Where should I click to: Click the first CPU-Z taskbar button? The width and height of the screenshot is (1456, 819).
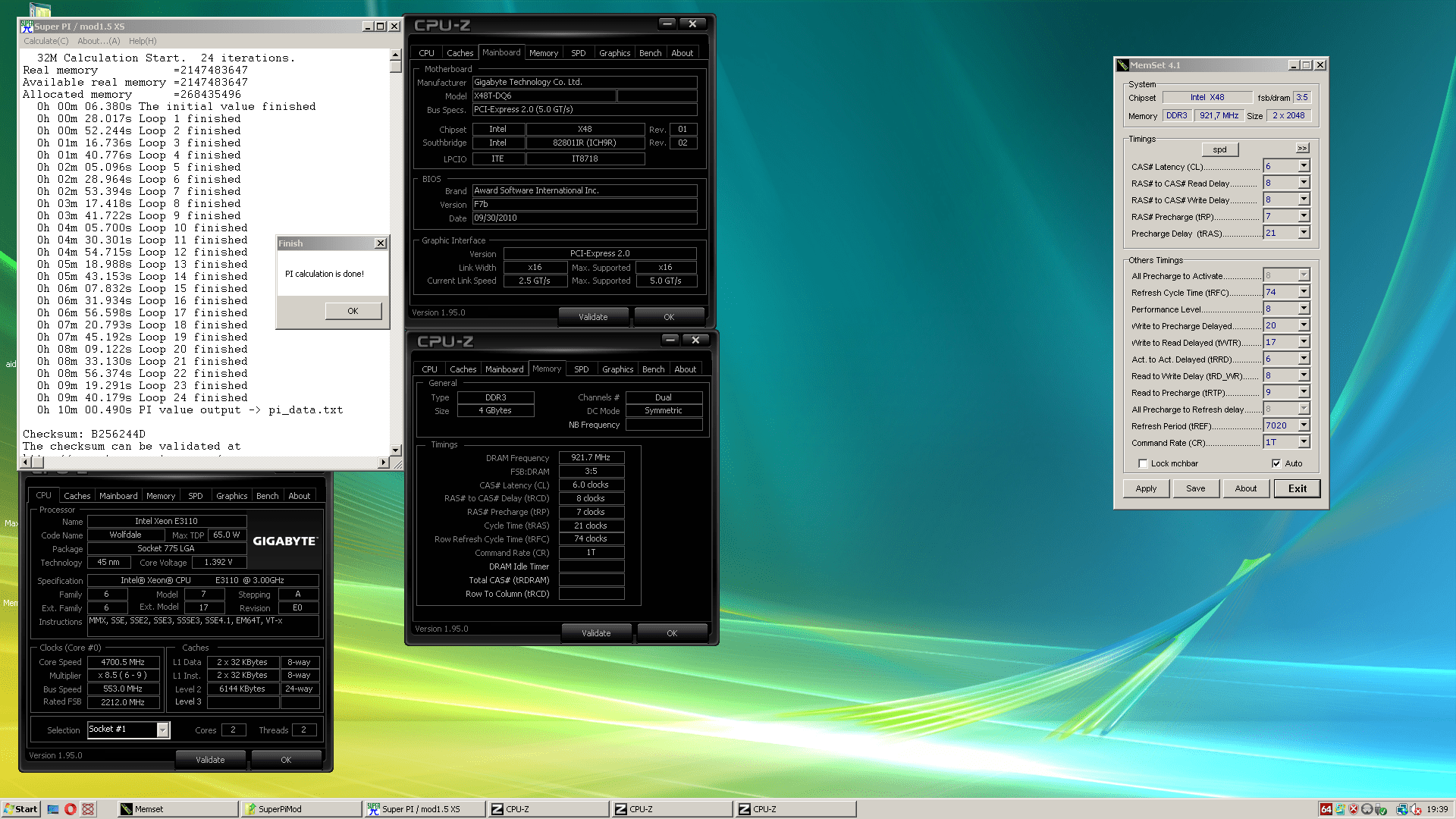[549, 809]
